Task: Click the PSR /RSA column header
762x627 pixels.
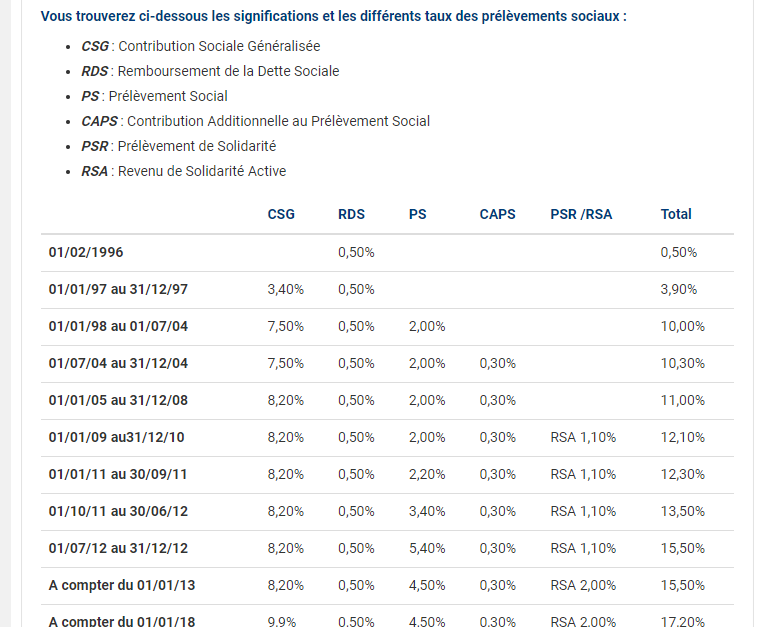Action: (x=581, y=214)
